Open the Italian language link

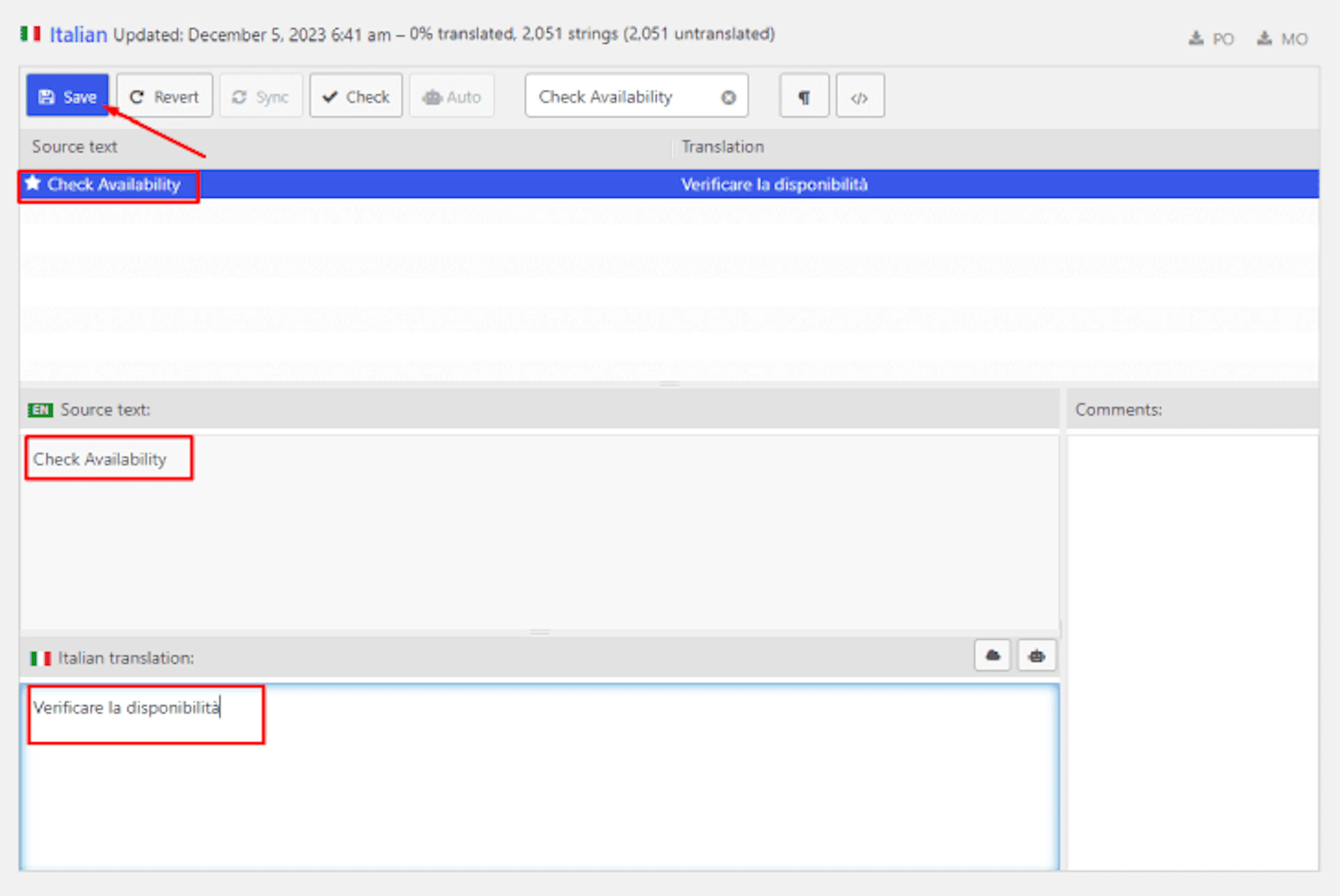(x=78, y=35)
